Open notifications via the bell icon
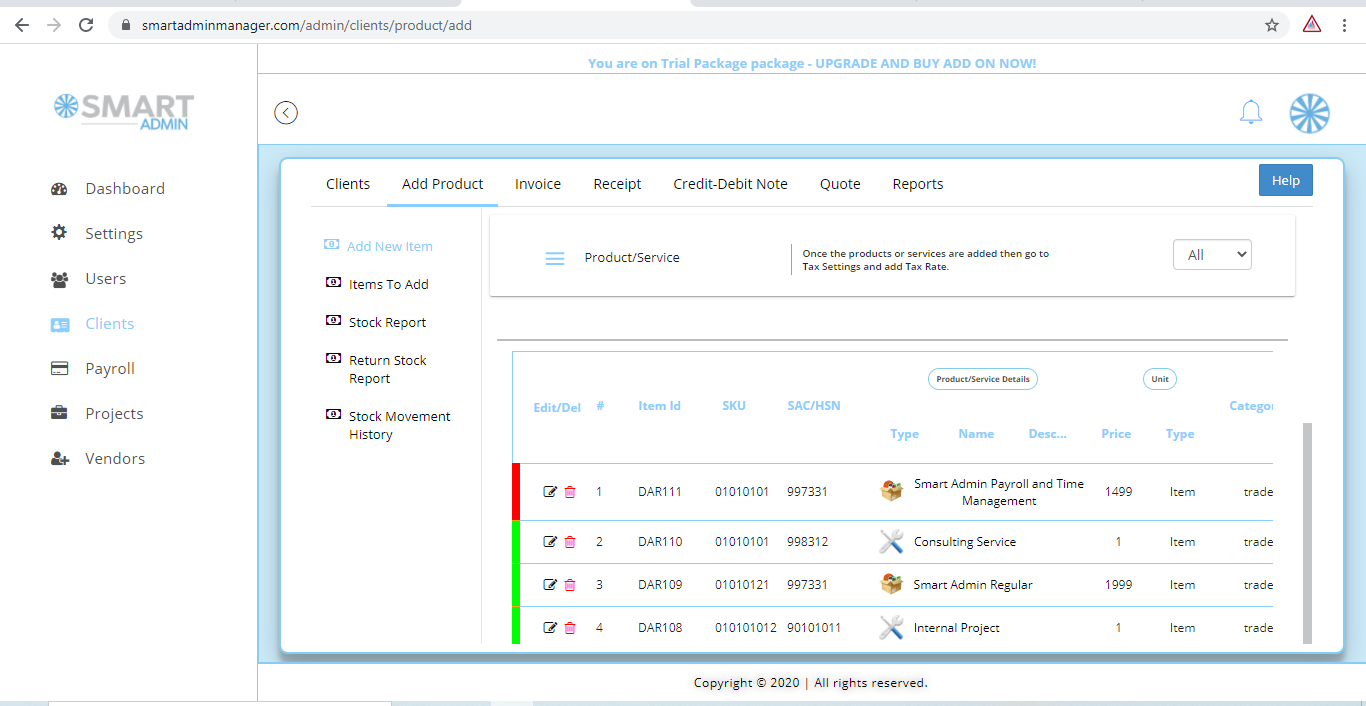The height and width of the screenshot is (706, 1366). (x=1250, y=112)
